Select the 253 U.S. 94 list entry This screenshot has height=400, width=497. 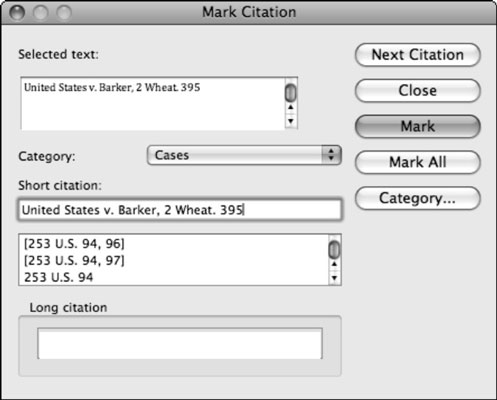(x=59, y=277)
